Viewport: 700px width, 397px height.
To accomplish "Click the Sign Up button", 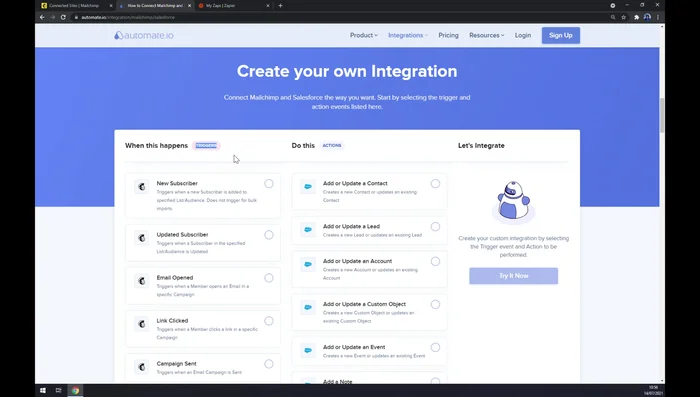I will coord(561,35).
